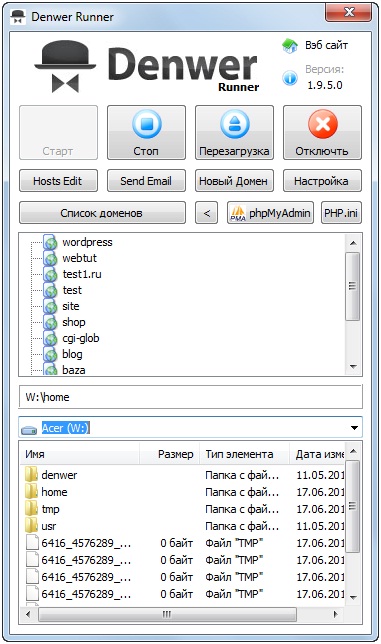Sort by Имя column header

tap(80, 454)
